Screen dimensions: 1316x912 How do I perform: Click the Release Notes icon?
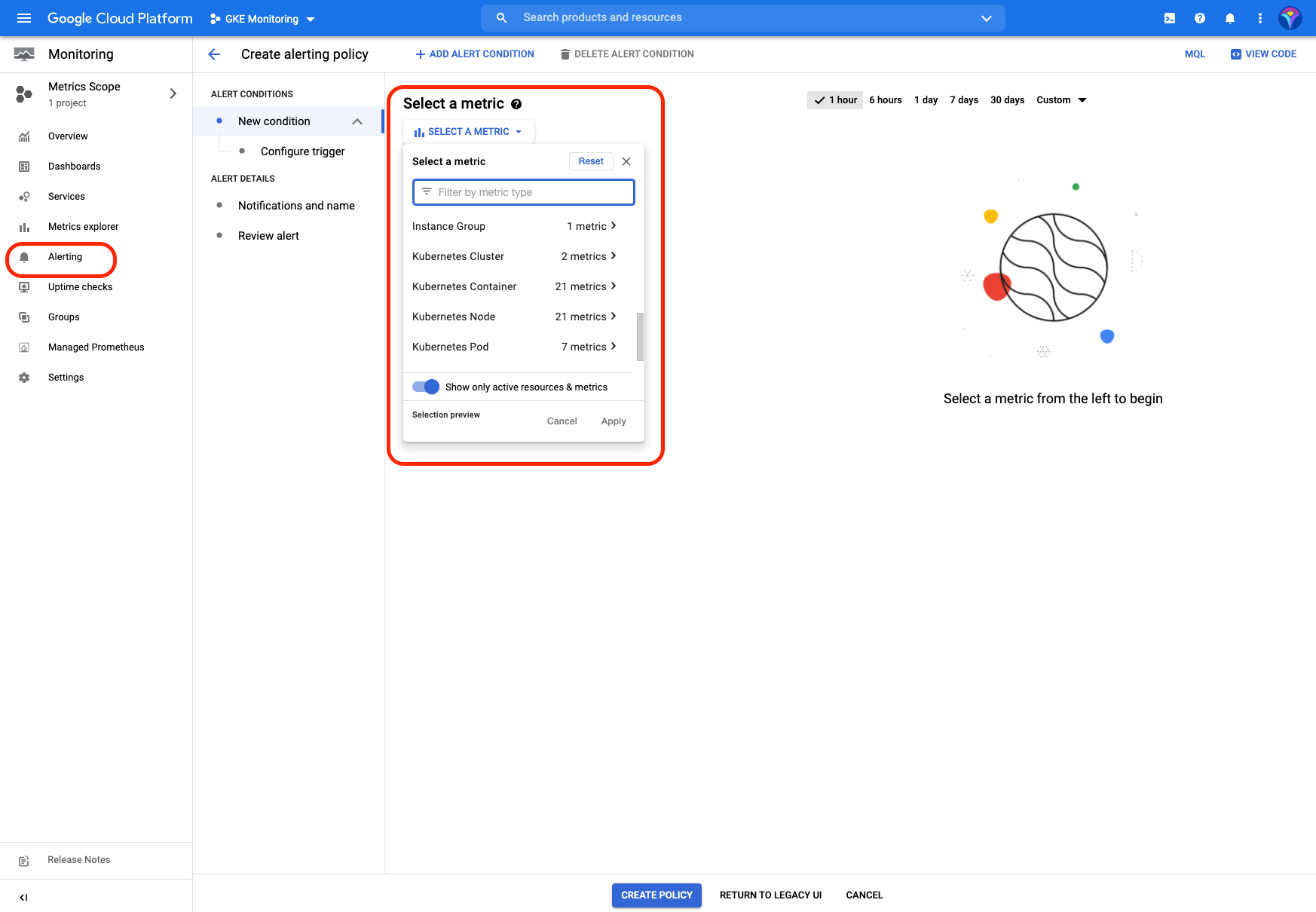tap(24, 860)
